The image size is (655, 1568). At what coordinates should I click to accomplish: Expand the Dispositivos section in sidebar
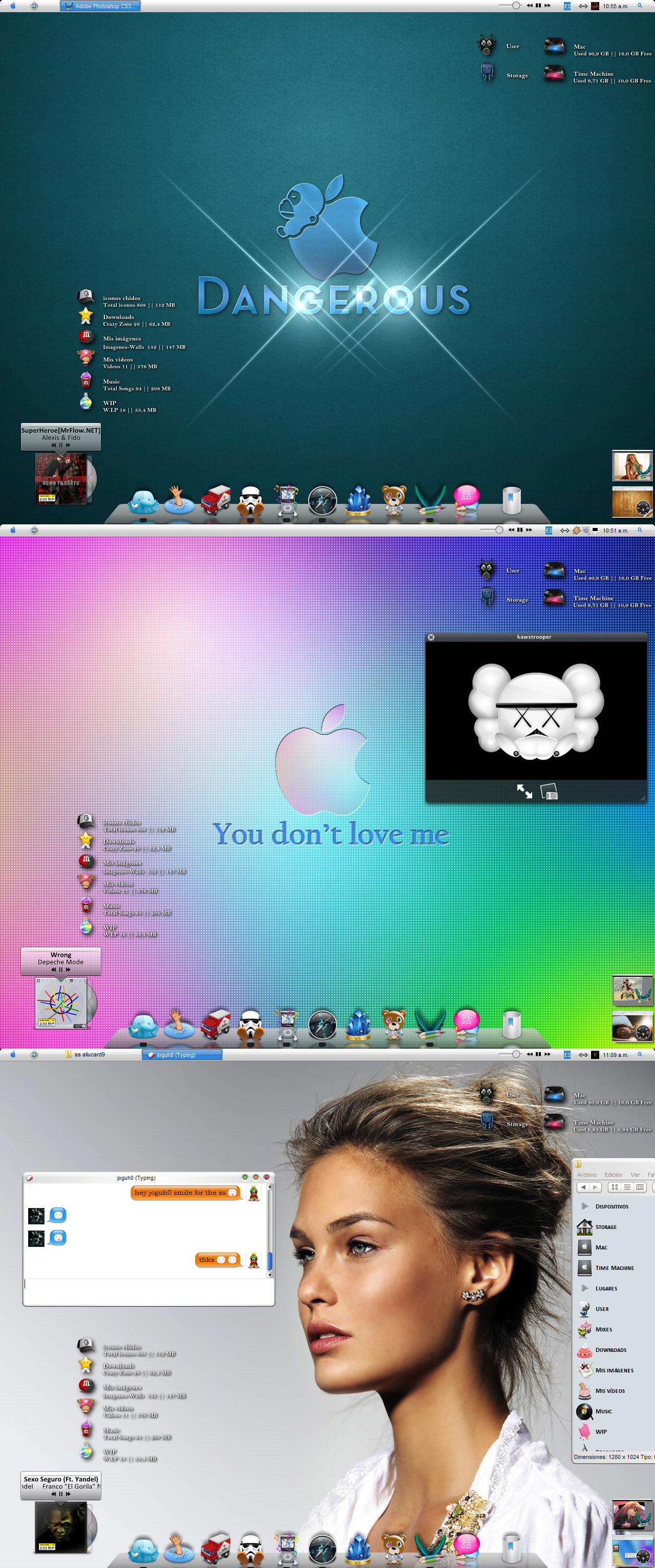click(584, 1206)
